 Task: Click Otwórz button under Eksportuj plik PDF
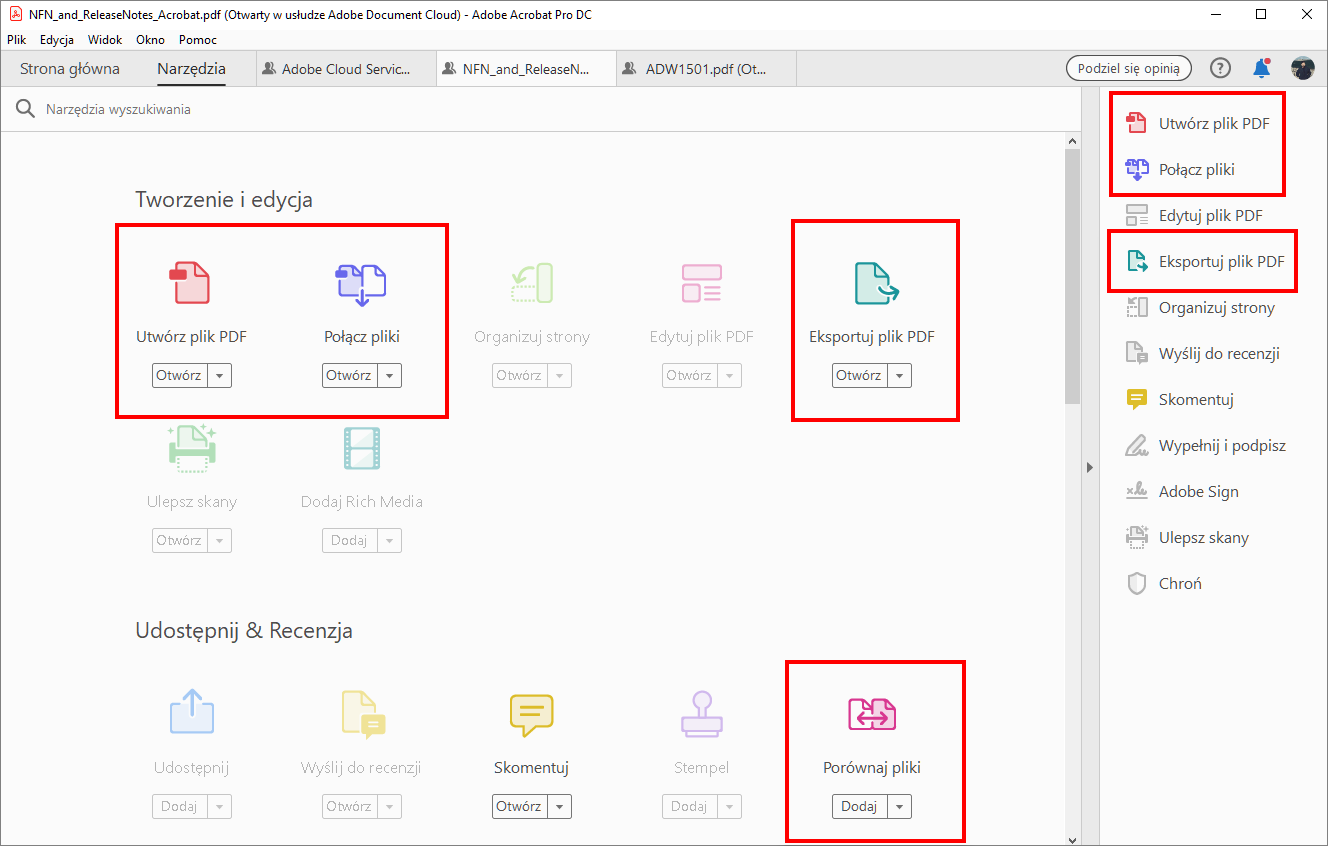[x=860, y=376]
